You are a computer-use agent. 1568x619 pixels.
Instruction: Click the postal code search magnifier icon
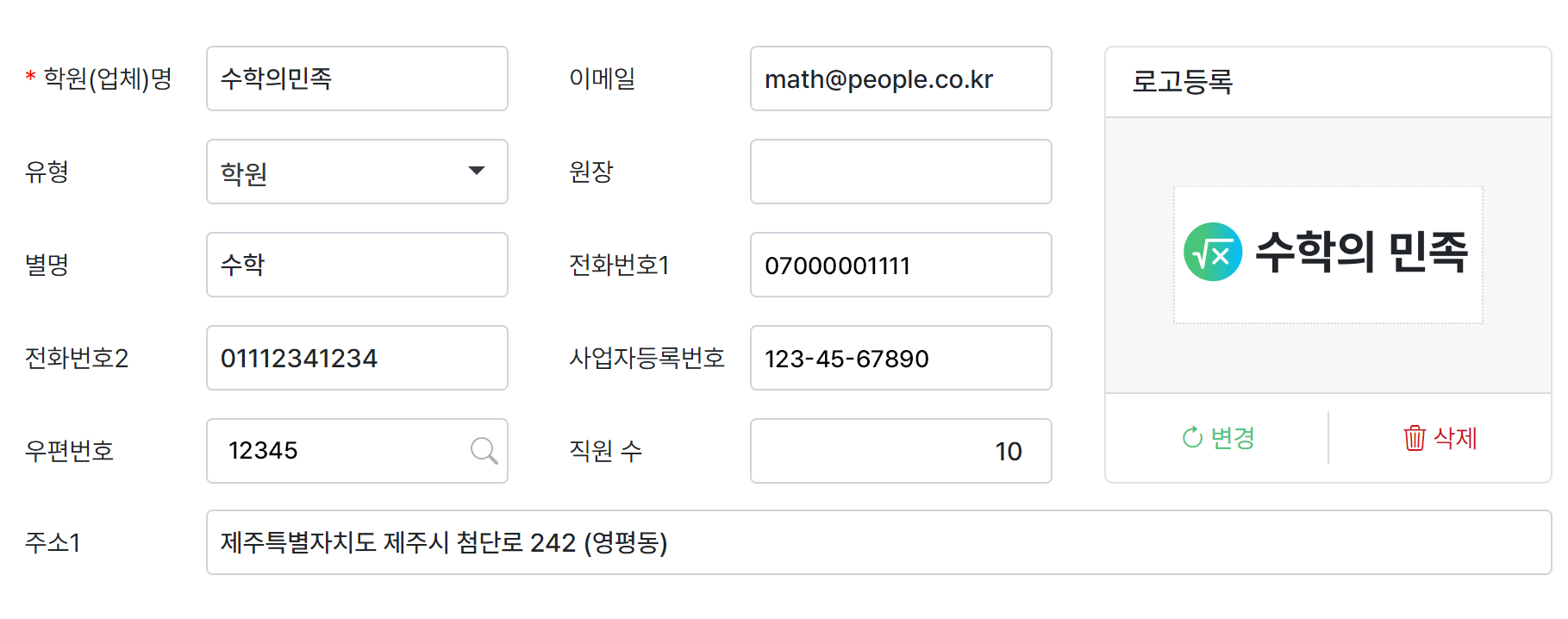tap(484, 450)
